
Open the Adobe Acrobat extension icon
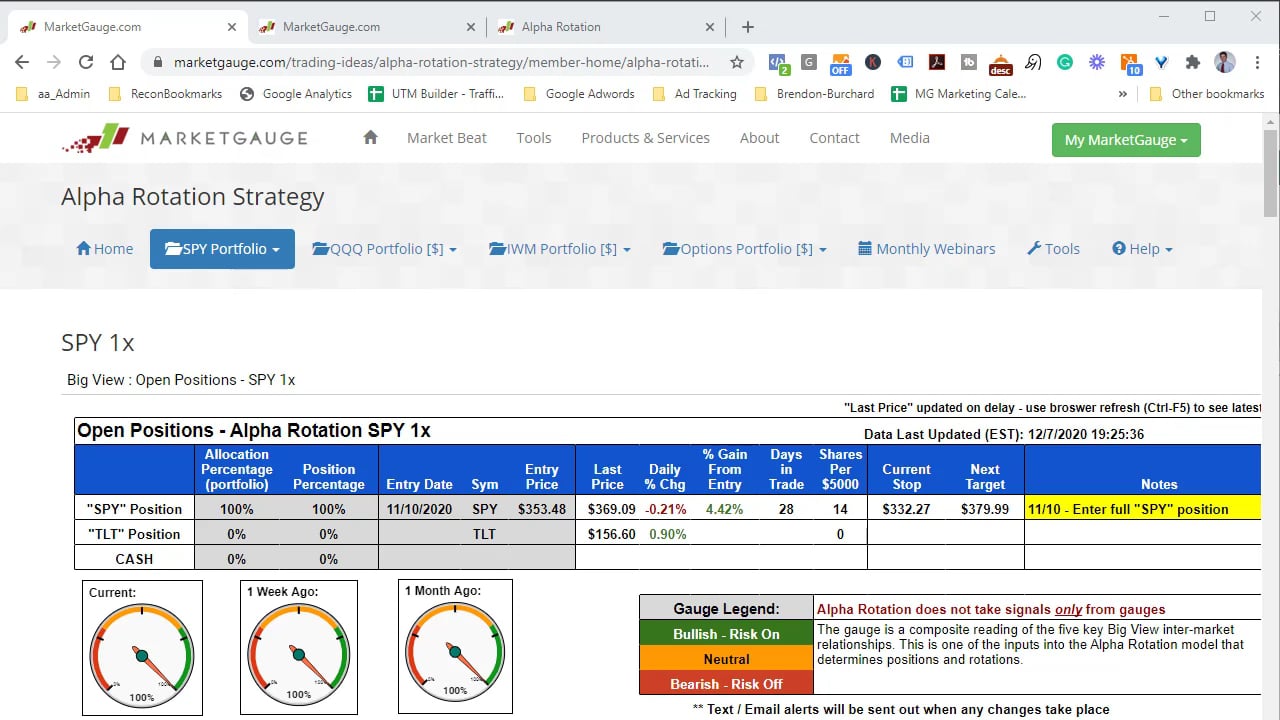(937, 62)
